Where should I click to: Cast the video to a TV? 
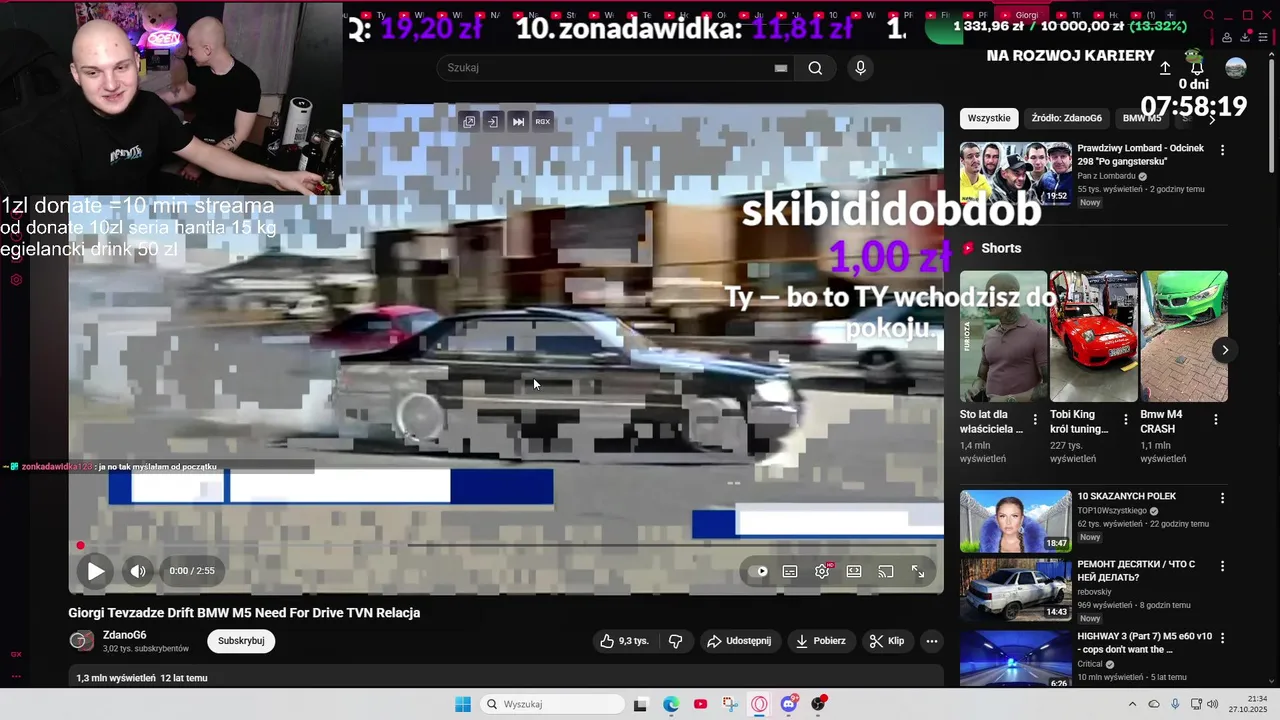(886, 571)
